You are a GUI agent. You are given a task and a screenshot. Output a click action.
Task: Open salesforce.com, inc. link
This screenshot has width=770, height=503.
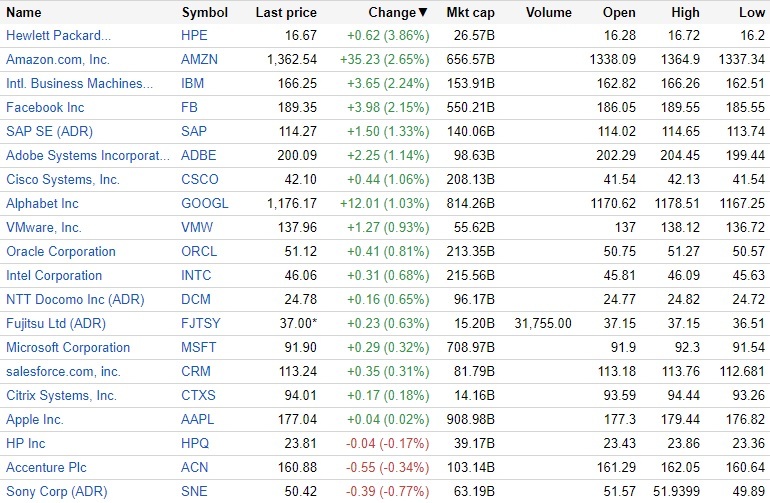coord(63,371)
